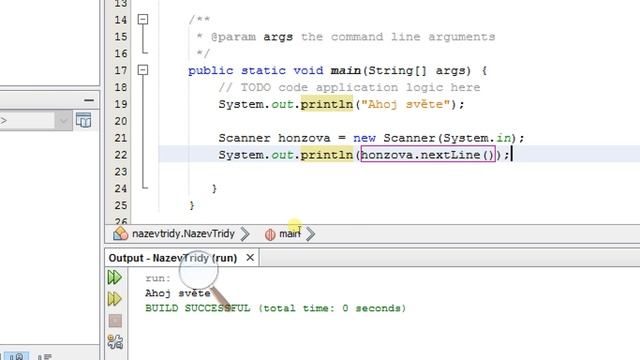Re-run the project with the green arrows icon
Viewport: 640px width, 360px height.
click(x=115, y=278)
